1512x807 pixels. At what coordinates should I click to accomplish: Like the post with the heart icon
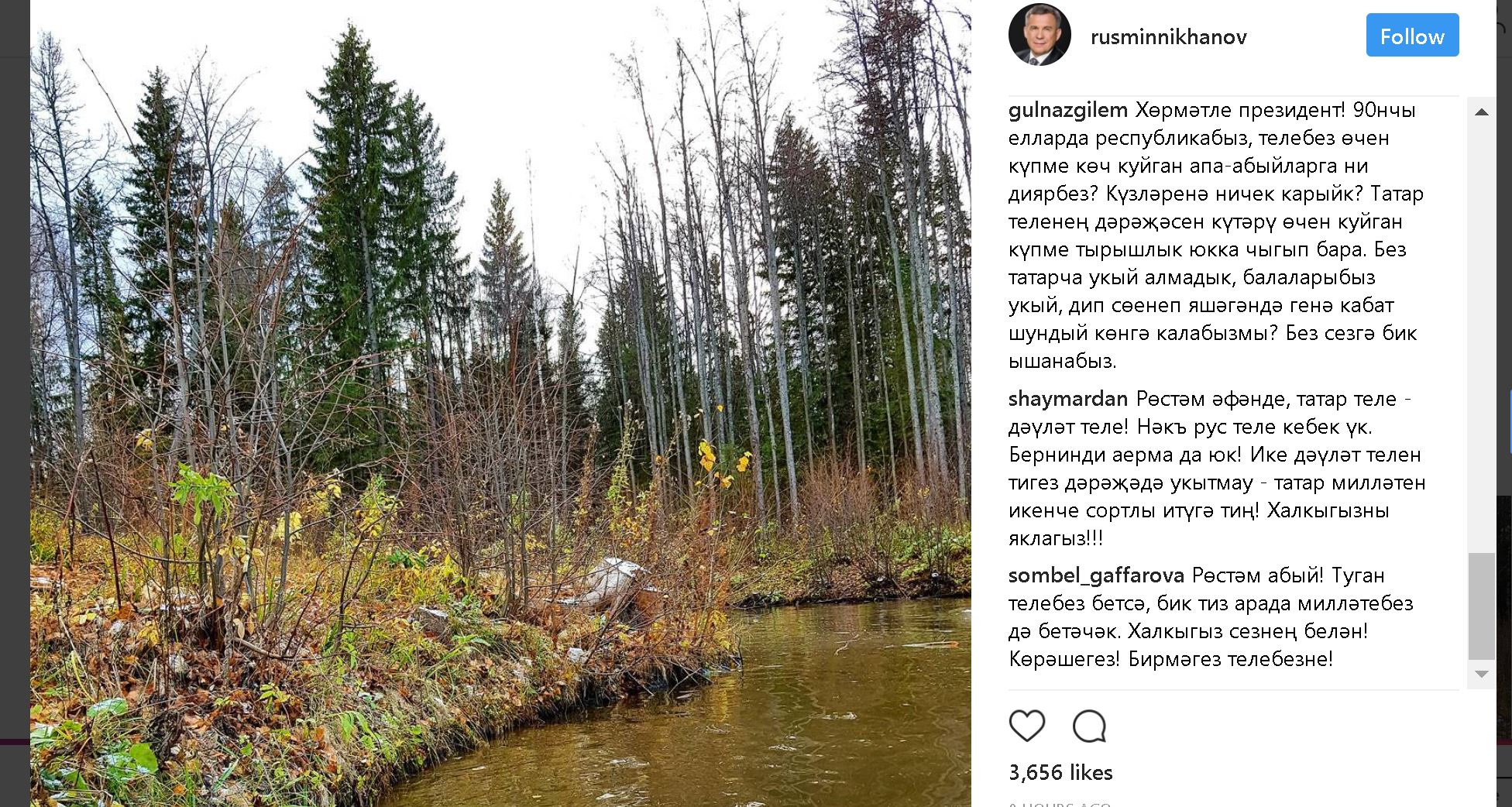(1027, 726)
